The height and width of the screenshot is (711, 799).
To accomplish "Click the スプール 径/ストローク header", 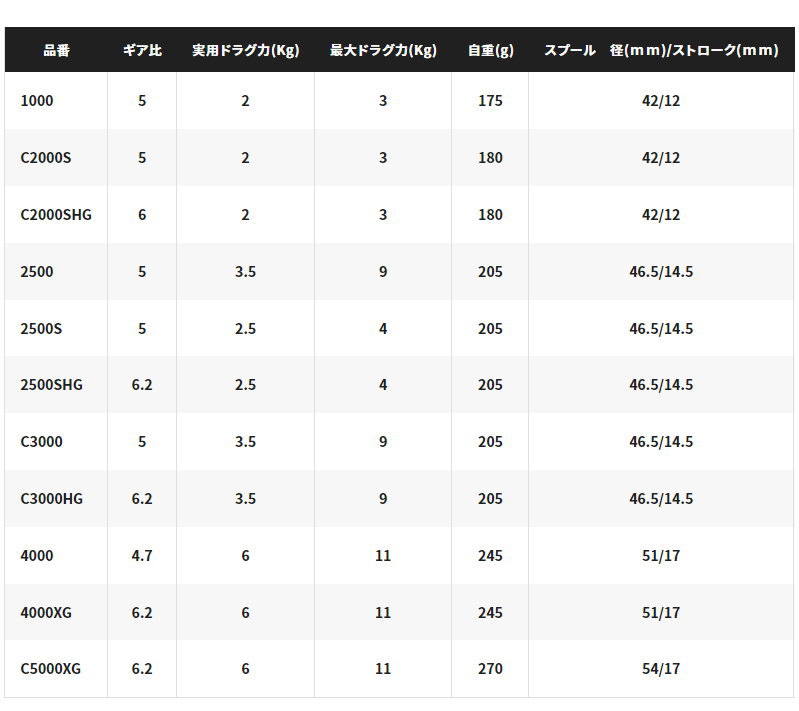I will [661, 50].
